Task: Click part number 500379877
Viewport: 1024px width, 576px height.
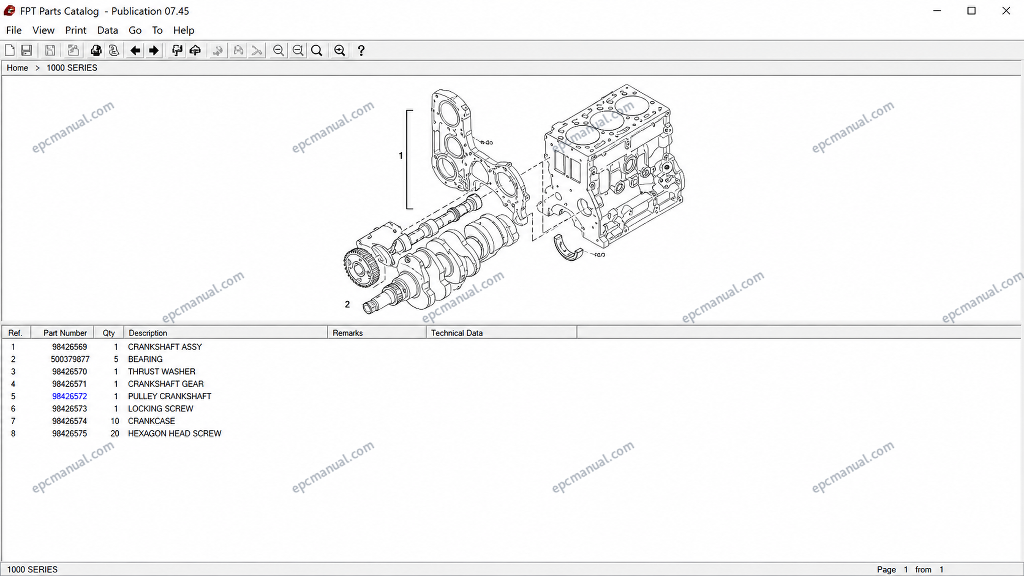Action: coord(70,359)
